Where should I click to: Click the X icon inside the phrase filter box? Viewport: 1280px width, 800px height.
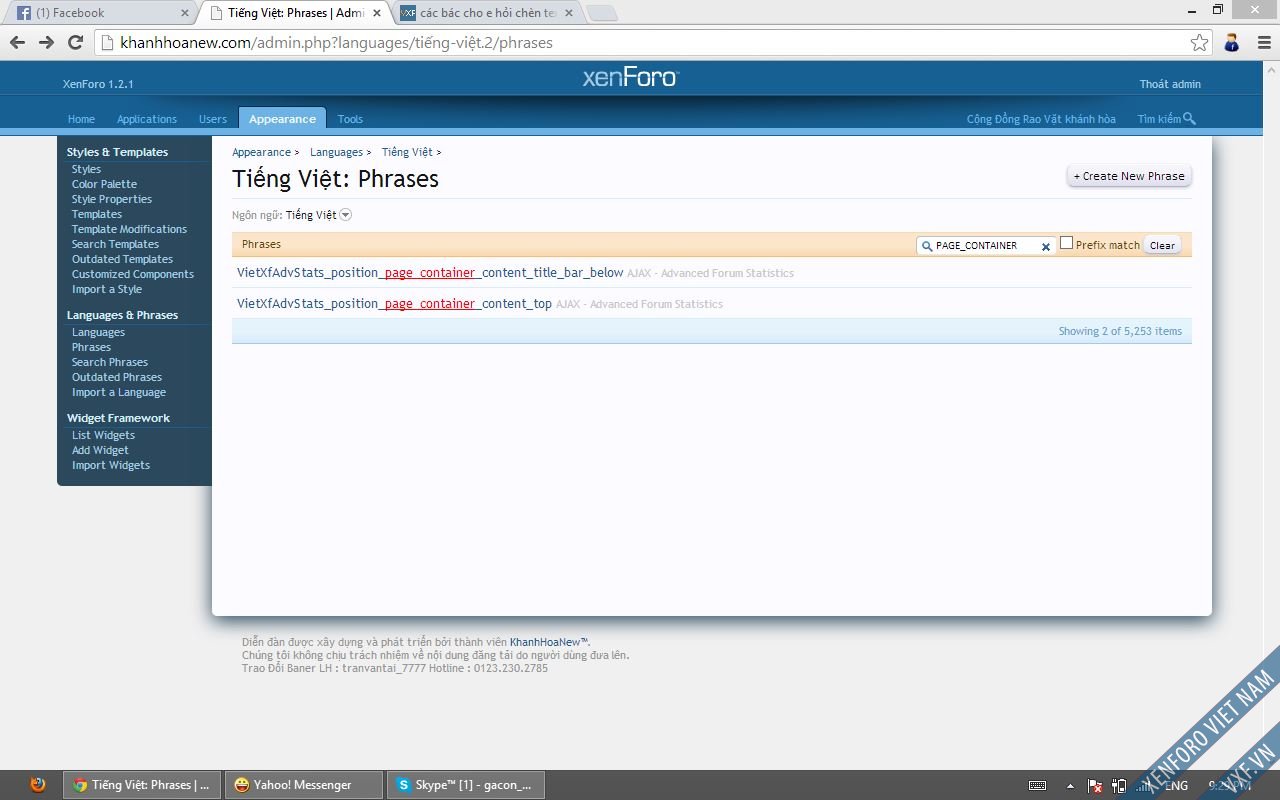1046,246
